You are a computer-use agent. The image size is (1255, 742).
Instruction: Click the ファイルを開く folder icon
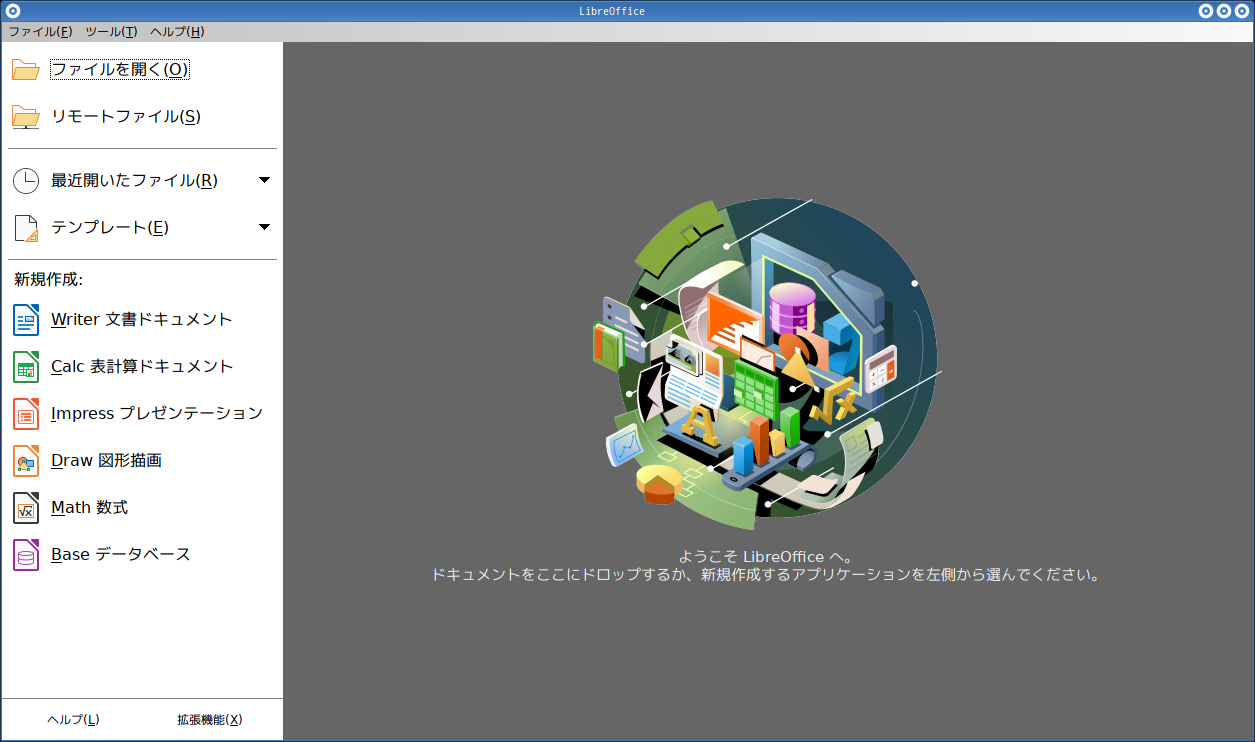[x=25, y=70]
